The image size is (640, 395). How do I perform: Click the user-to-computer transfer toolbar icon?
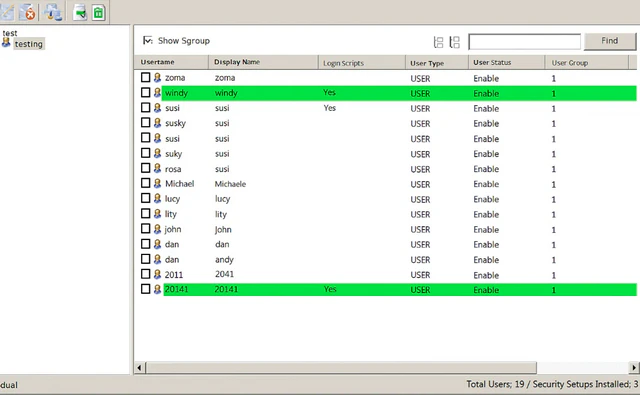point(53,12)
